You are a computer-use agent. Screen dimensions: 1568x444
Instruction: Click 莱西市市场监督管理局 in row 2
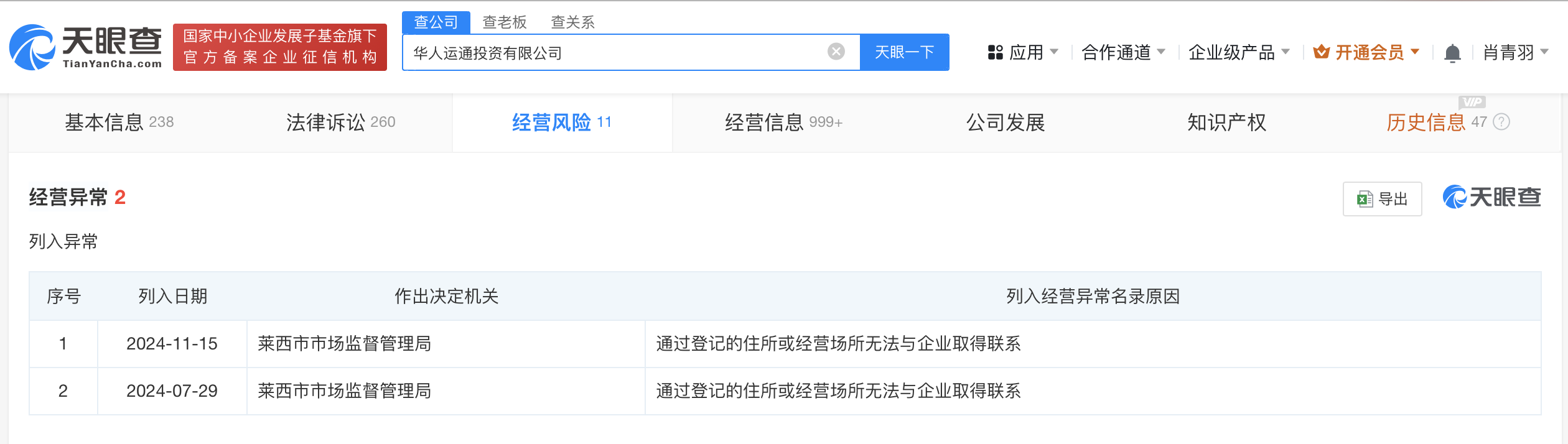tap(344, 391)
